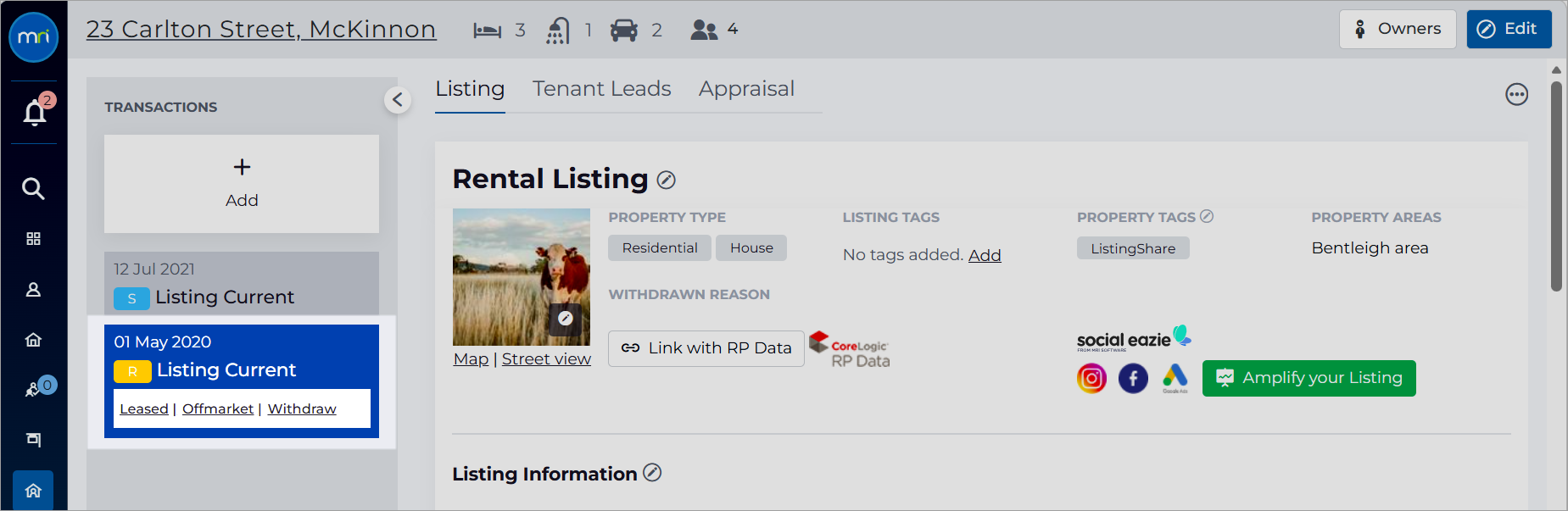Edit Rental Listing via pencil icon
The height and width of the screenshot is (511, 1568).
coord(667,180)
